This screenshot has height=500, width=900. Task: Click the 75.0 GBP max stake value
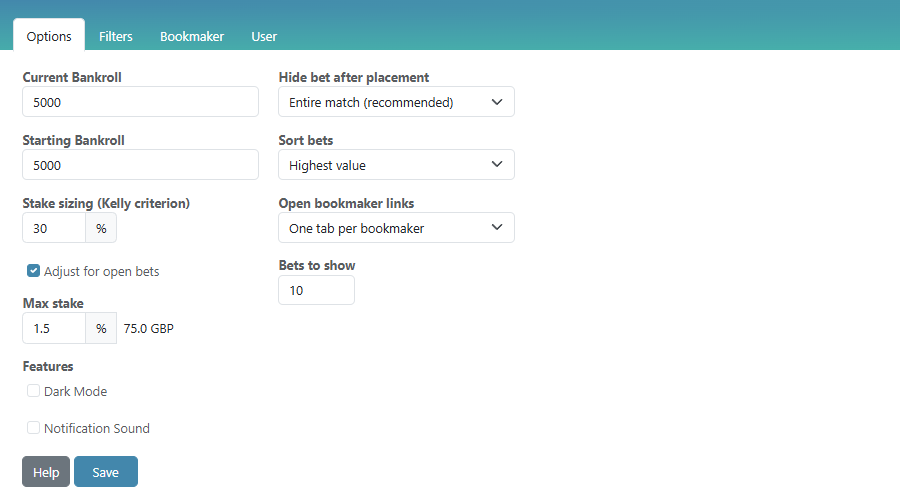coord(149,329)
